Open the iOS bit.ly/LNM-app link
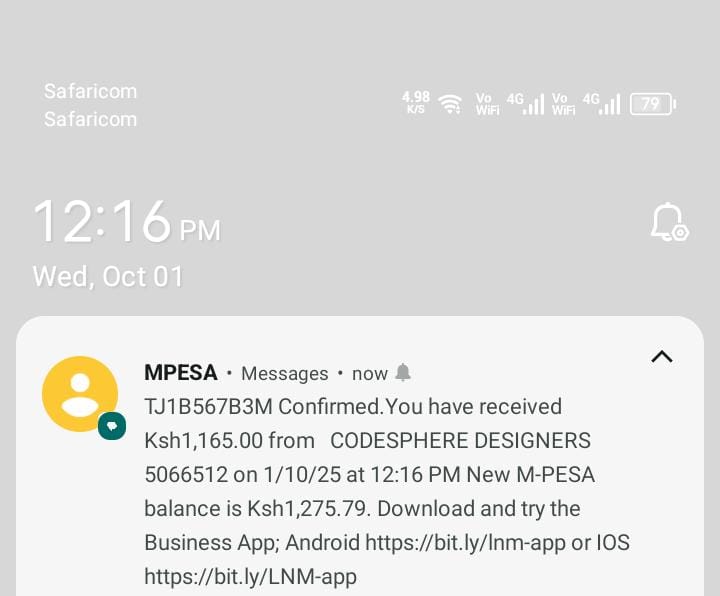This screenshot has height=596, width=720. click(x=250, y=576)
